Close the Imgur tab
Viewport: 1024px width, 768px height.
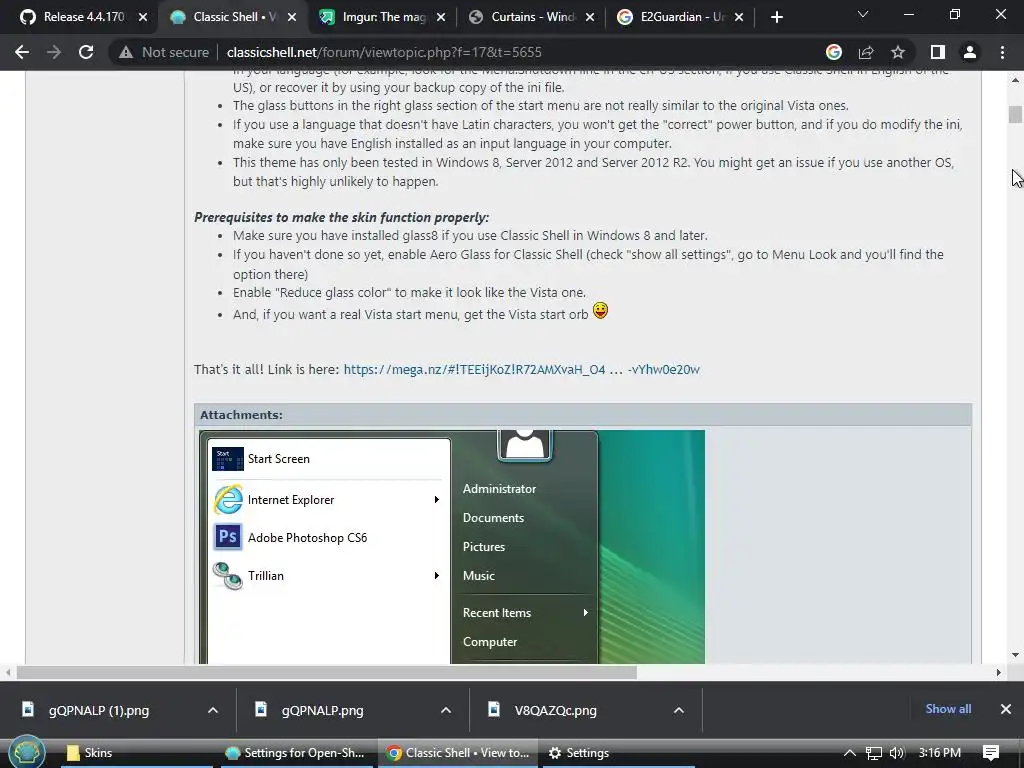pyautogui.click(x=441, y=17)
